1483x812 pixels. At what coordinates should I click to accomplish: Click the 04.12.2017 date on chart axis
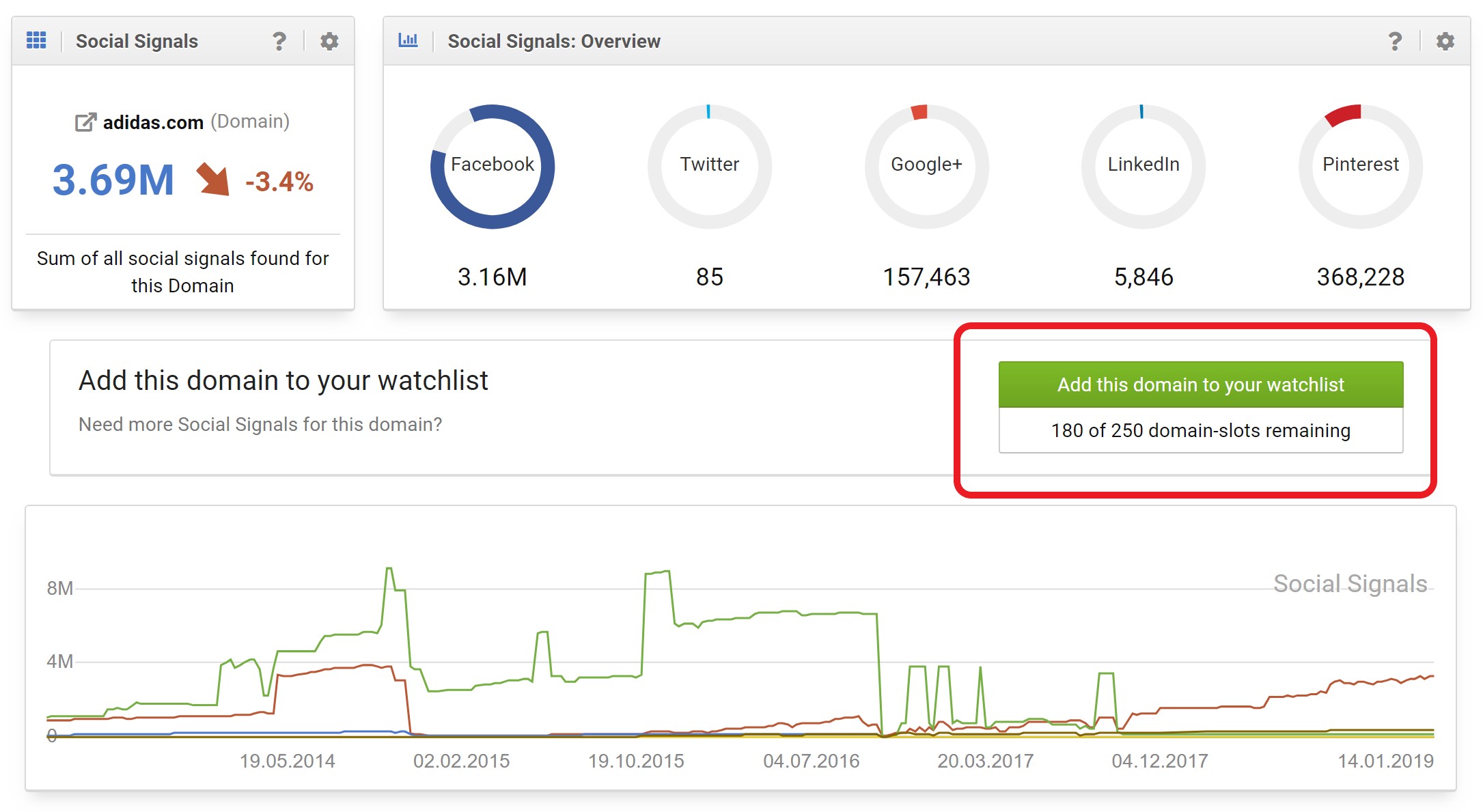point(1160,761)
